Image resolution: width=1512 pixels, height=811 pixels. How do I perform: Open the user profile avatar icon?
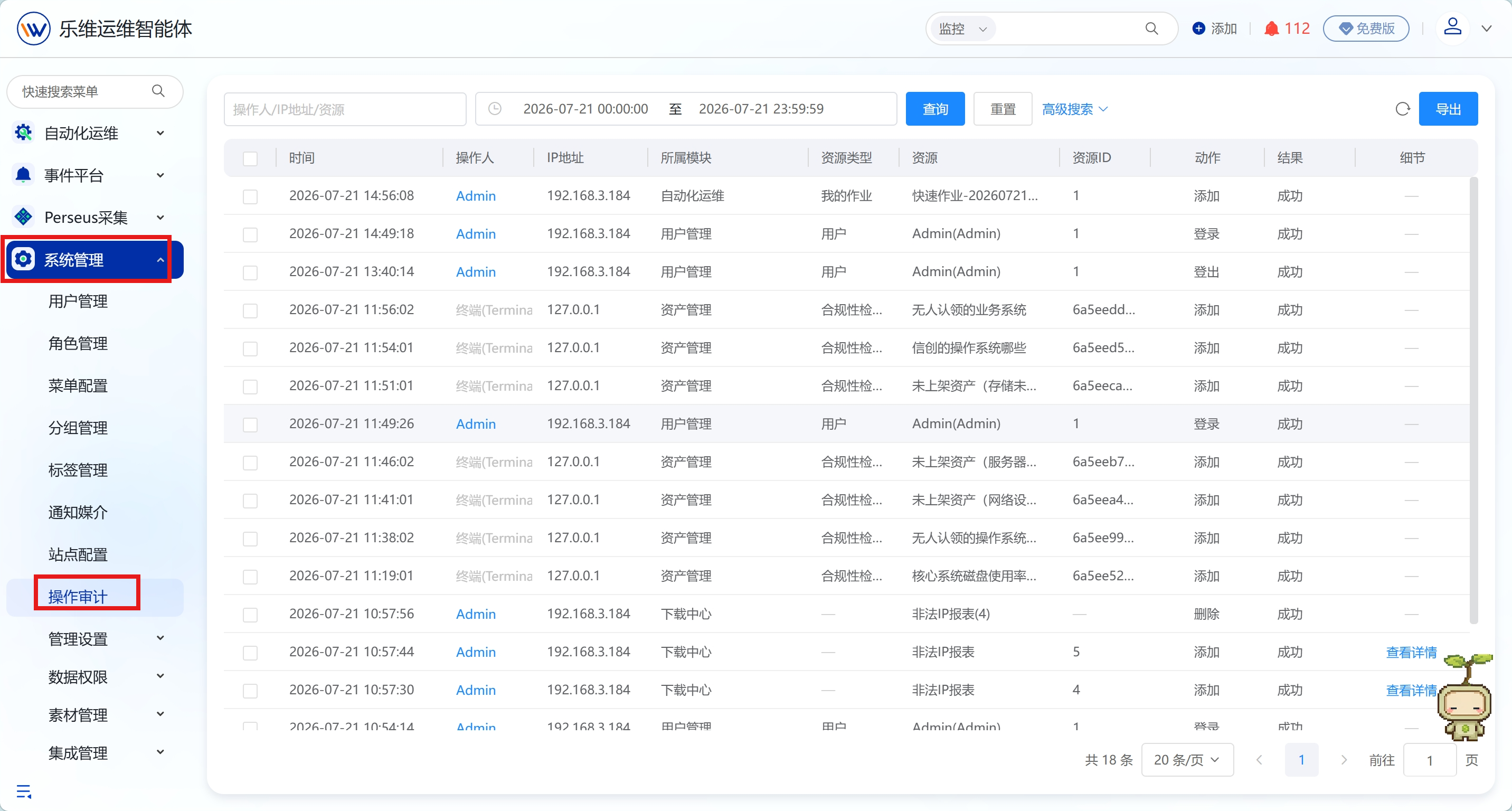(1453, 27)
